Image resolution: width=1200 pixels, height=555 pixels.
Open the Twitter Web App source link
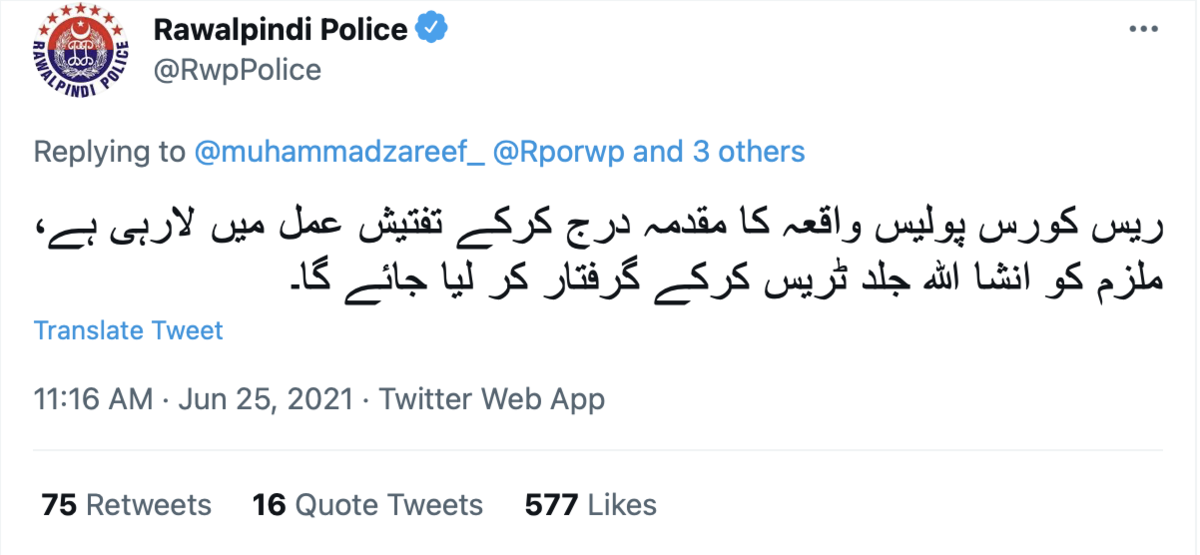(x=492, y=400)
